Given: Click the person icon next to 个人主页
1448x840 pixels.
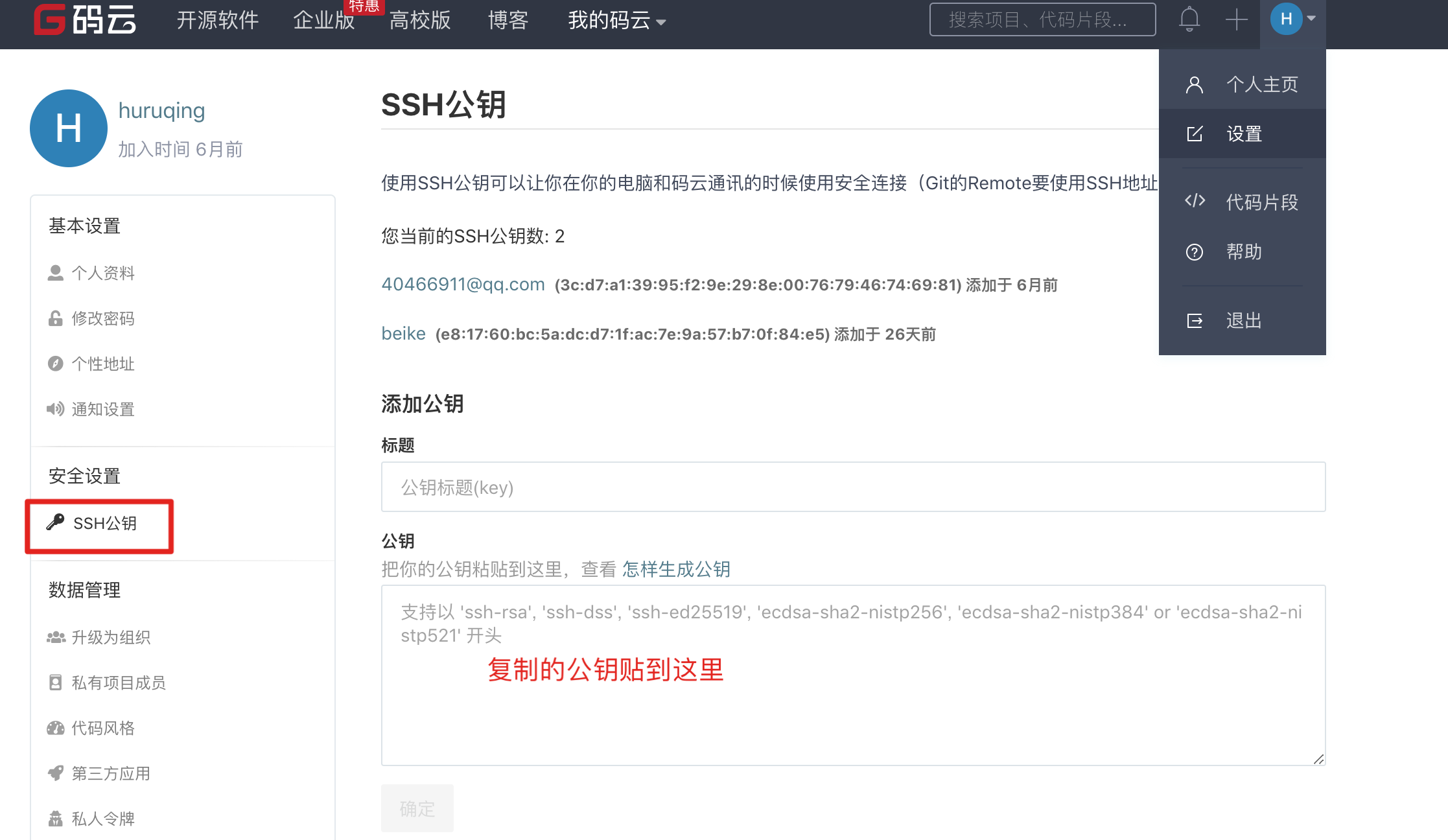Looking at the screenshot, I should pyautogui.click(x=1195, y=85).
